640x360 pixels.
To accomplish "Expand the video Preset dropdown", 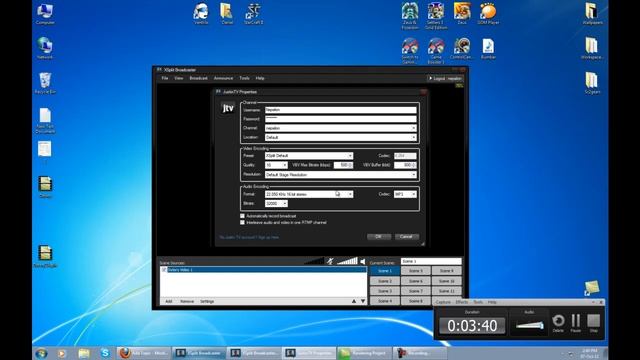I will coord(350,156).
